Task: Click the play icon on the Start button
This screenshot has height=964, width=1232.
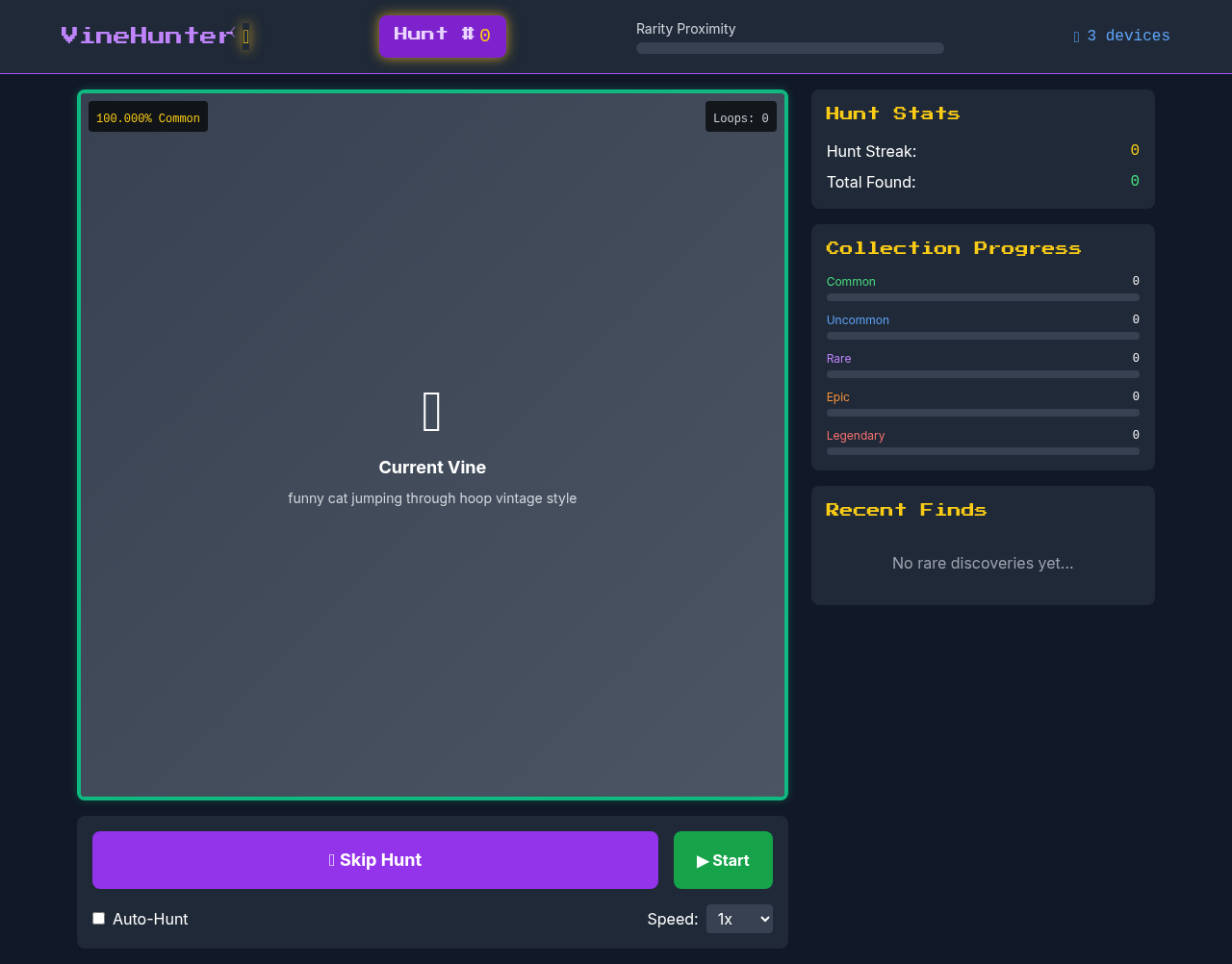Action: pos(700,860)
